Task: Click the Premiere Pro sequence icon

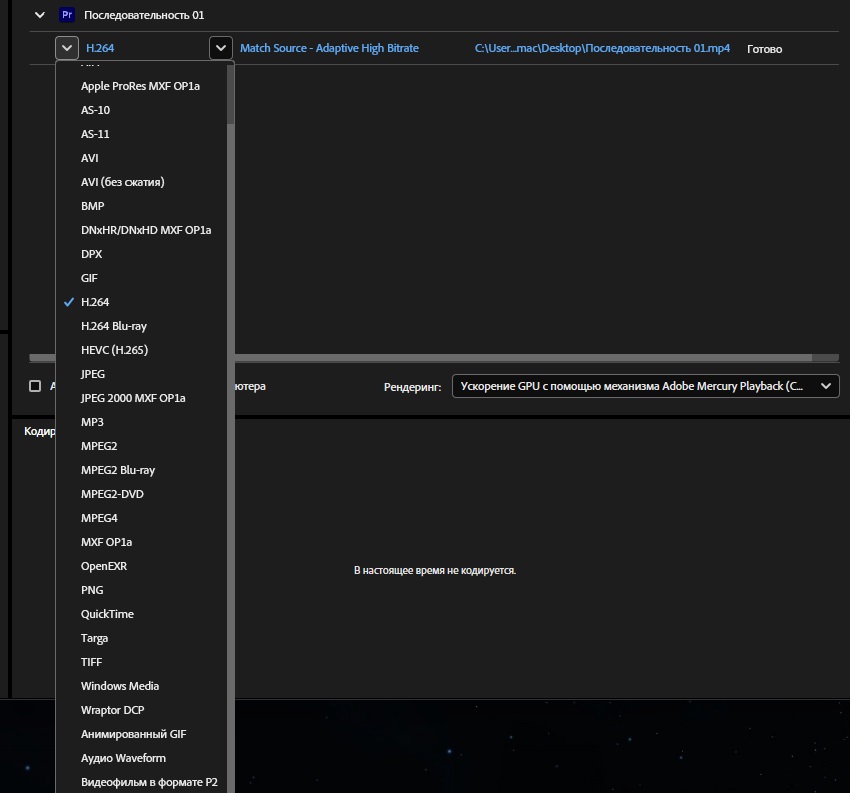Action: [67, 15]
